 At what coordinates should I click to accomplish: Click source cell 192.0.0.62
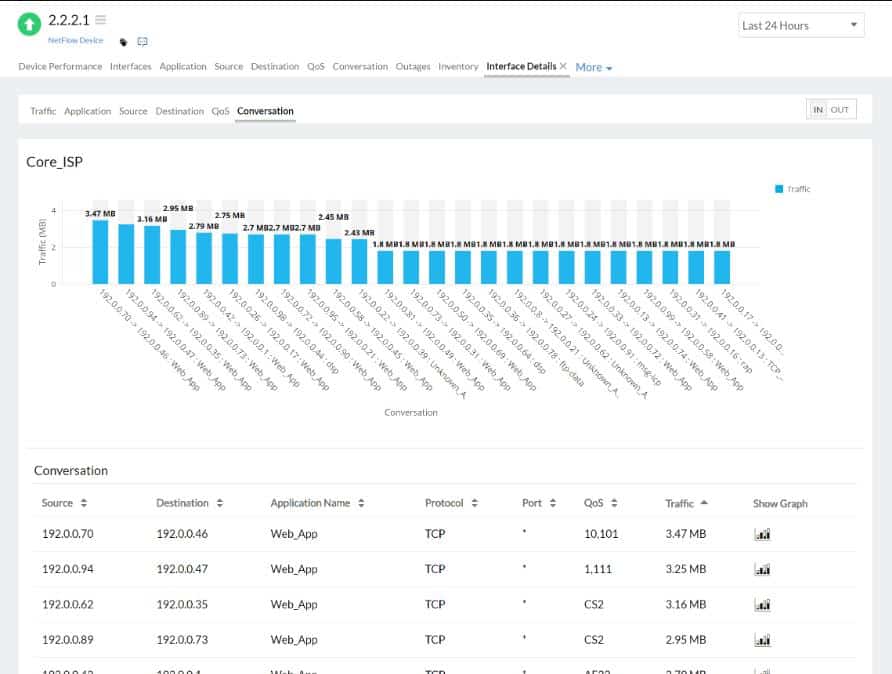tap(68, 605)
